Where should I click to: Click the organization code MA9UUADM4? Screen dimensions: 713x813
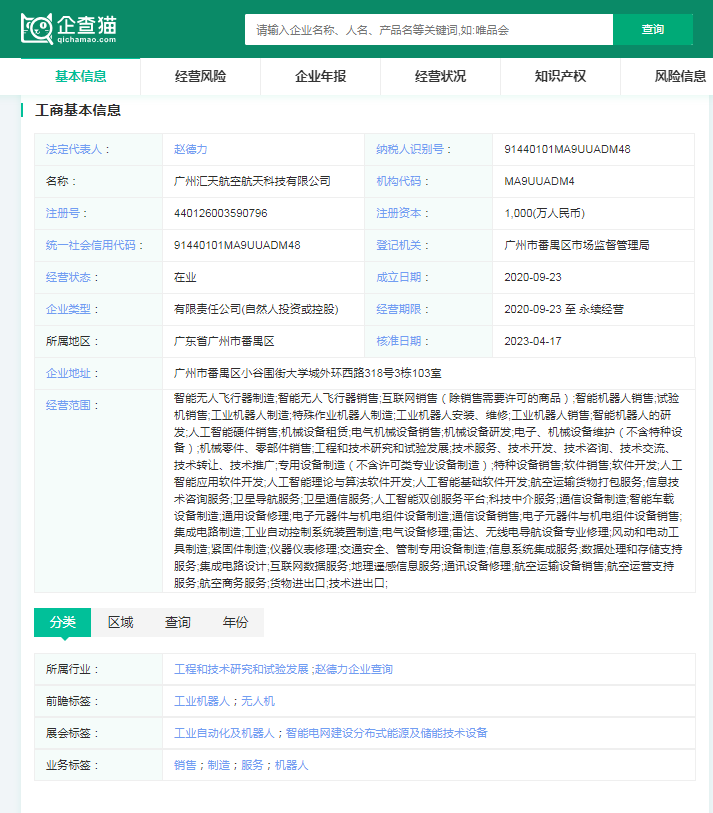(539, 181)
